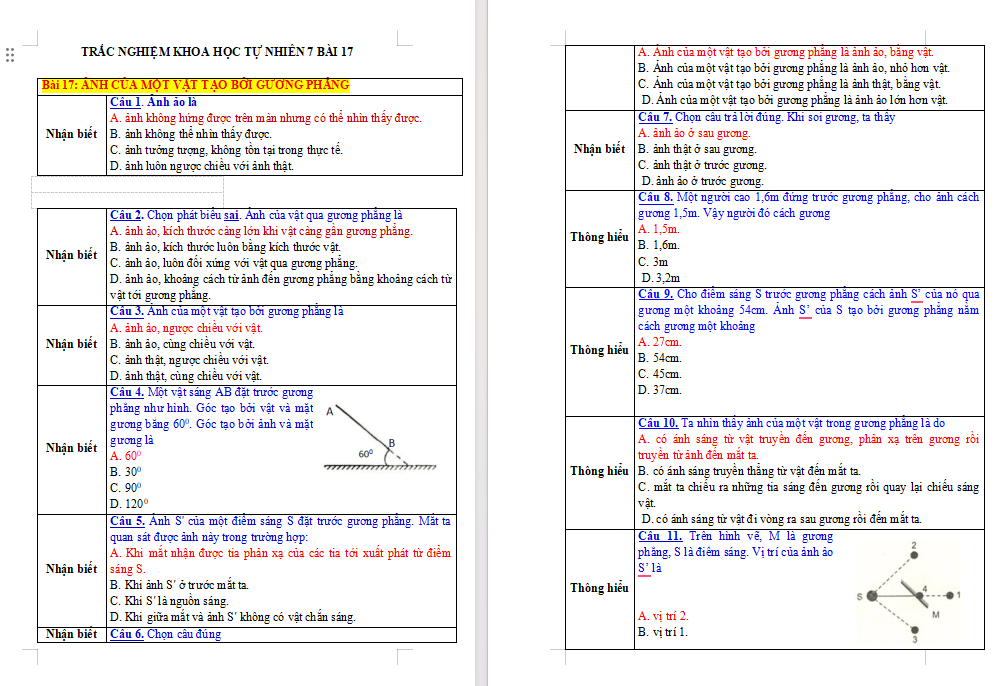Click answer 'C. 45cm.'

click(x=660, y=374)
